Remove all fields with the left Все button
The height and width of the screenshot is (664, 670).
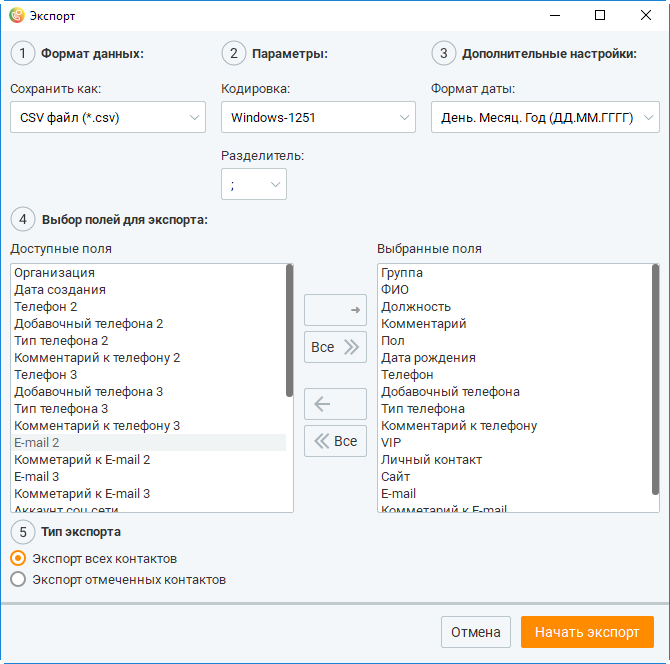coord(335,441)
